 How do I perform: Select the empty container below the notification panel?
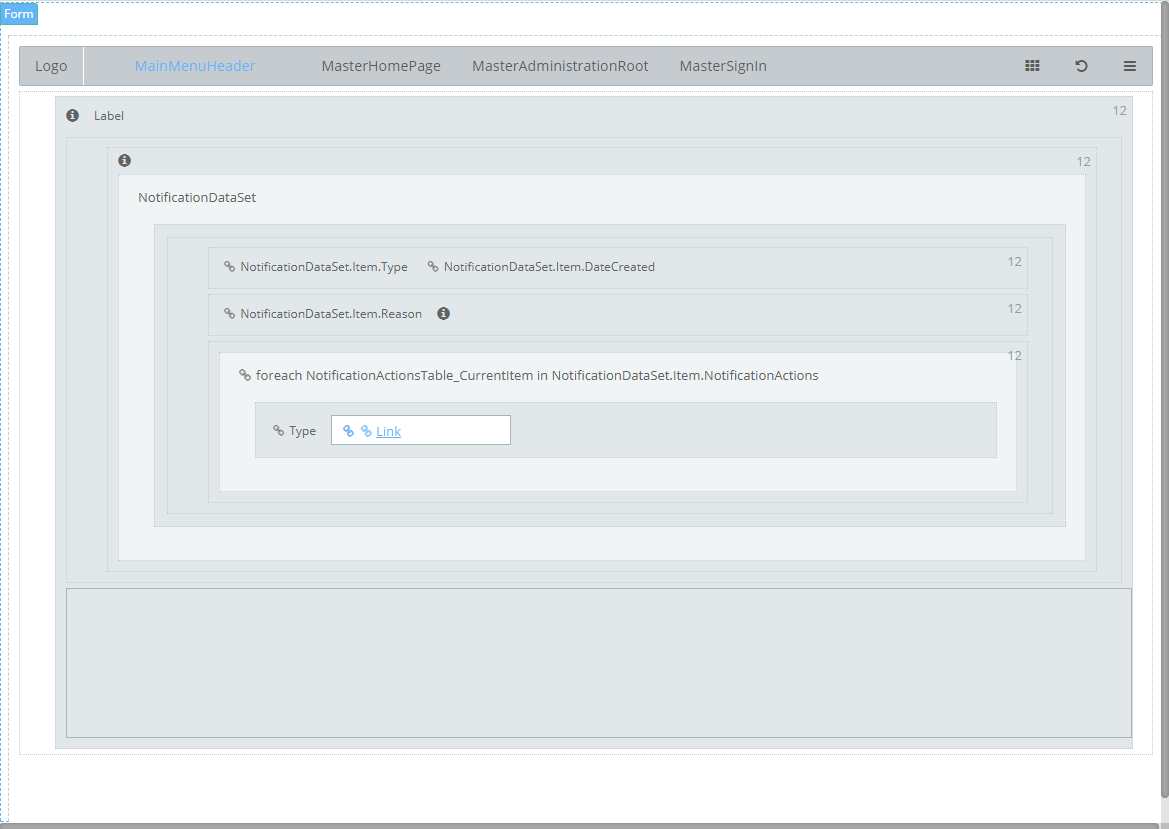pos(598,662)
